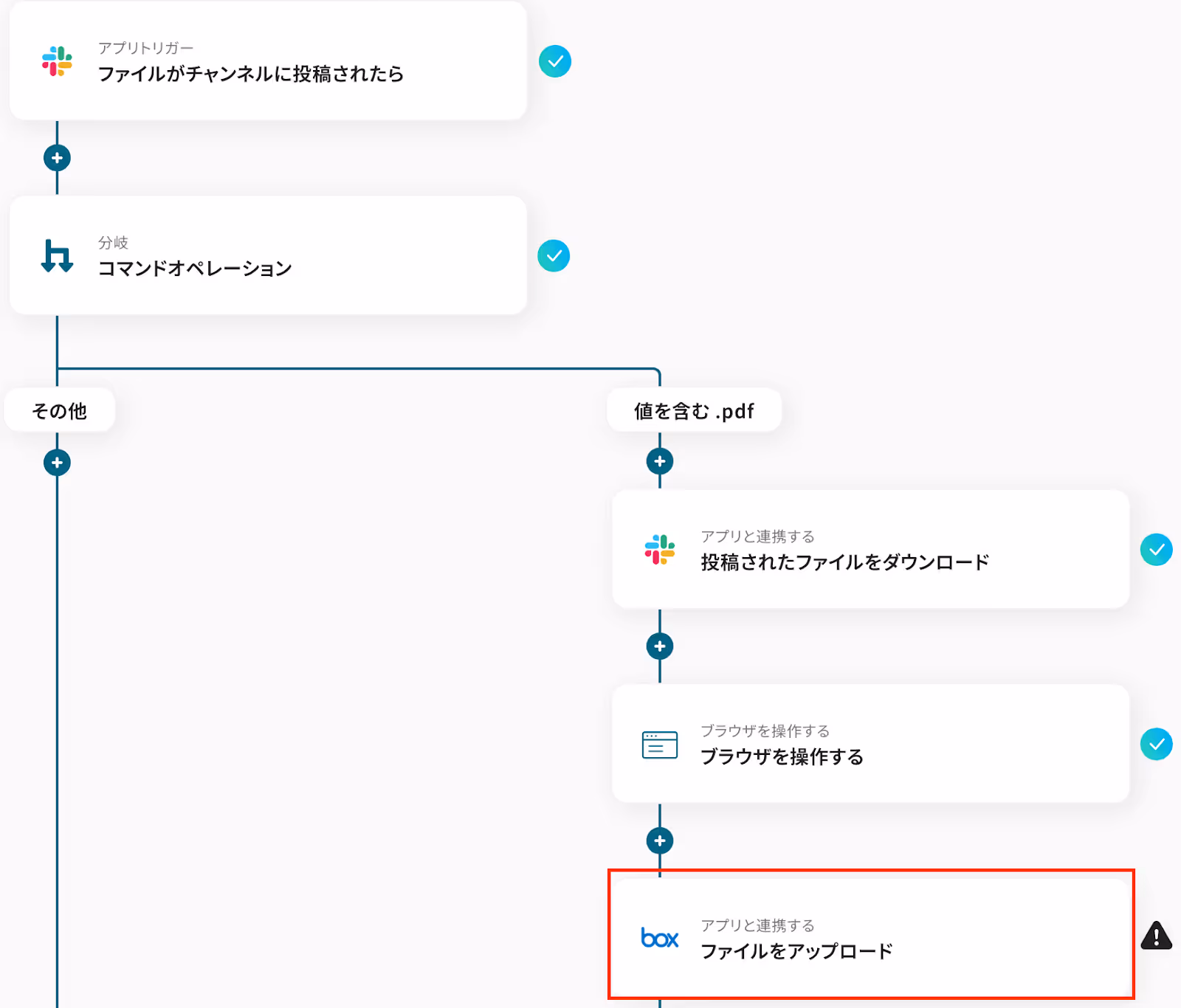Click the browser window icon in the card

(x=660, y=745)
